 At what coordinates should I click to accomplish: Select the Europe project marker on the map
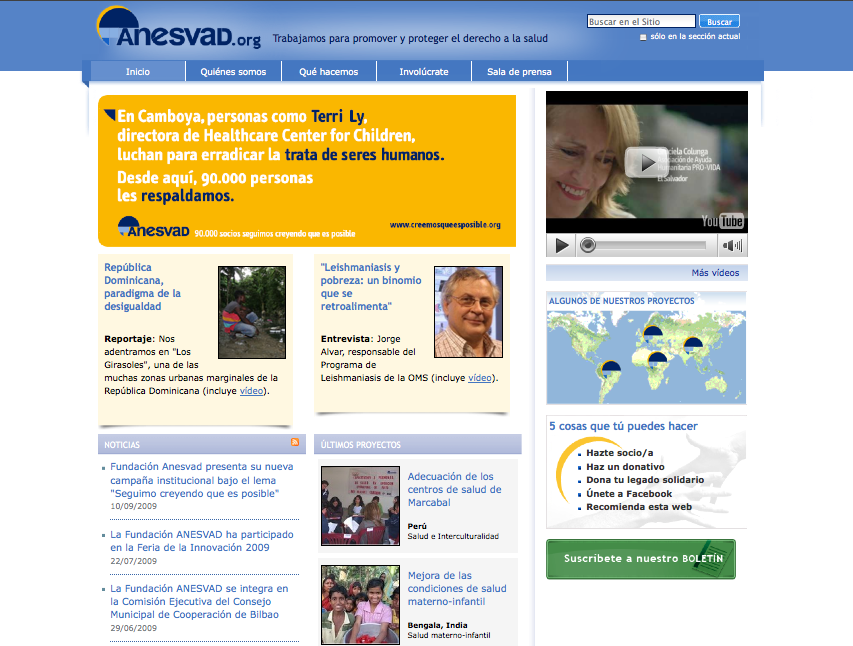click(x=653, y=333)
